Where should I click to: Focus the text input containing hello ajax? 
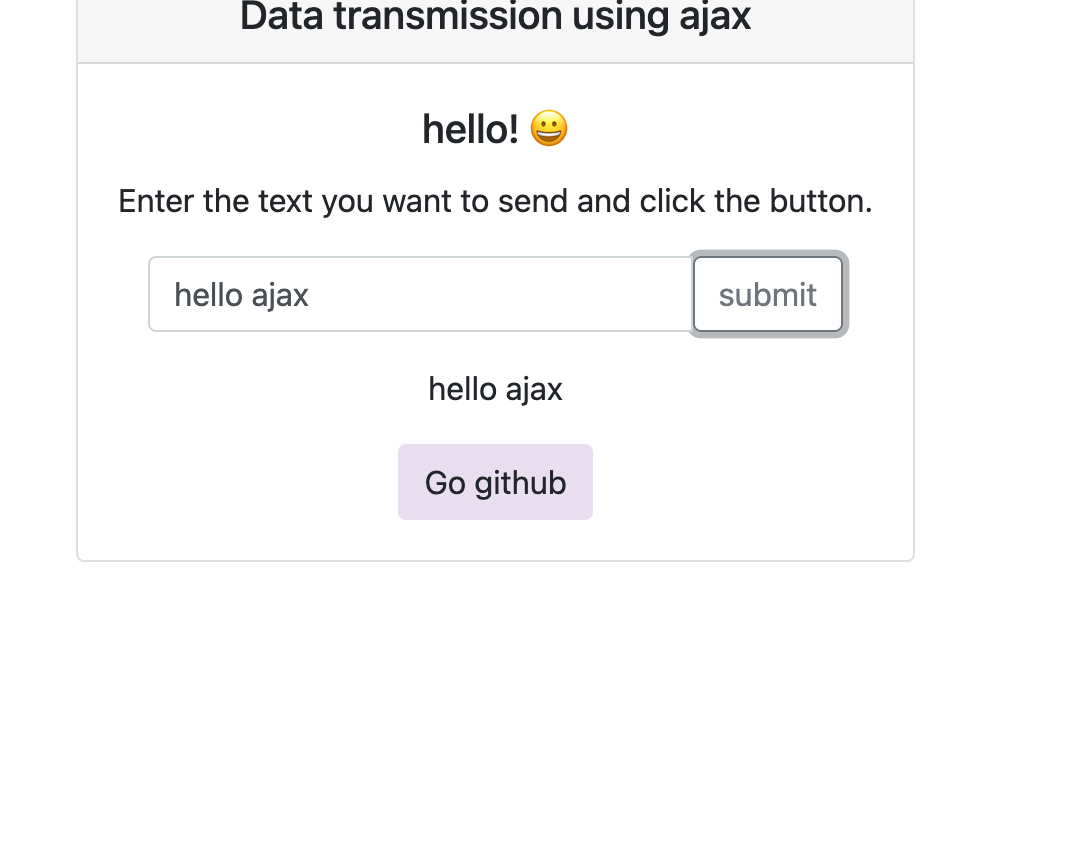coord(421,294)
